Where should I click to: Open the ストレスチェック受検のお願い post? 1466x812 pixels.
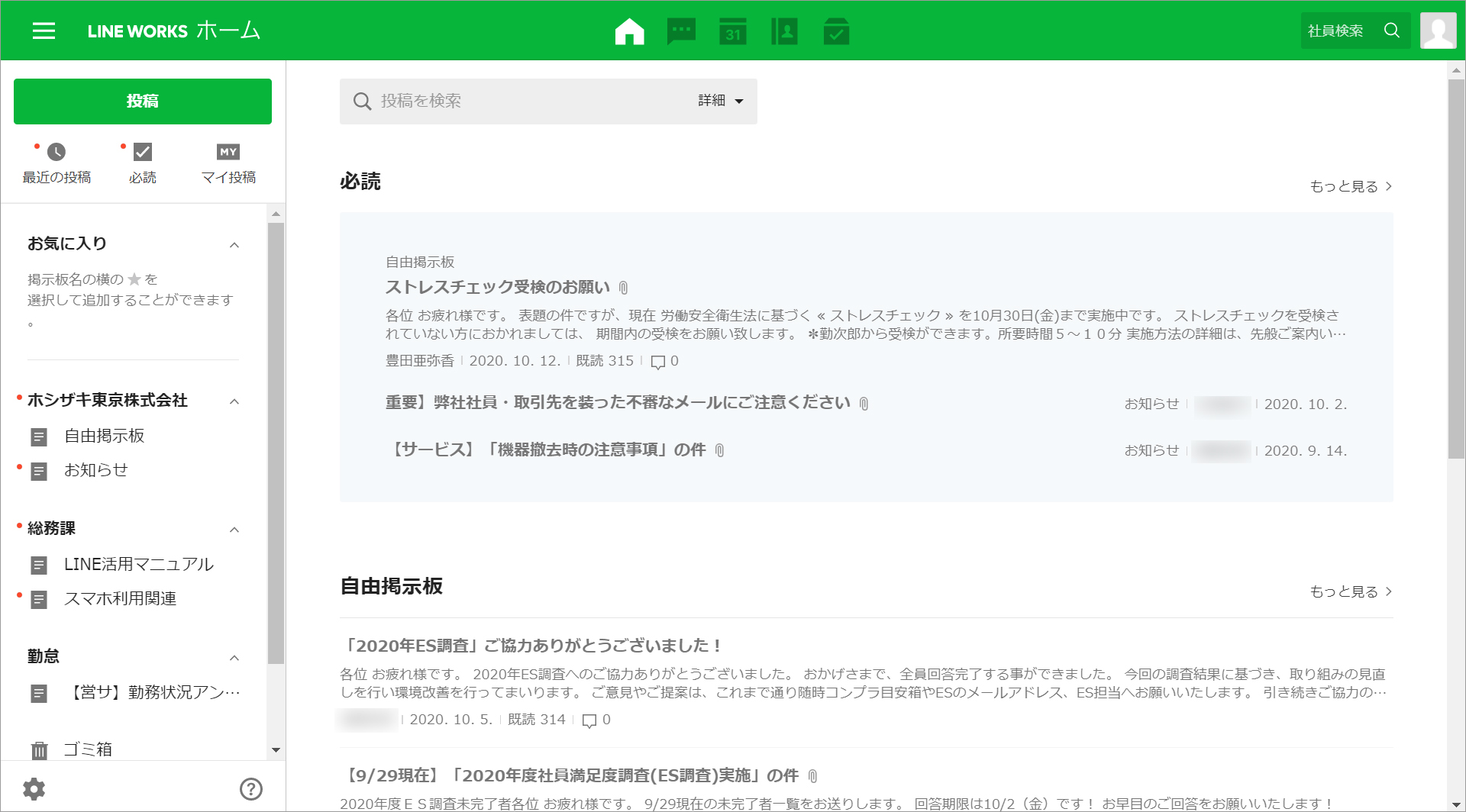[497, 287]
